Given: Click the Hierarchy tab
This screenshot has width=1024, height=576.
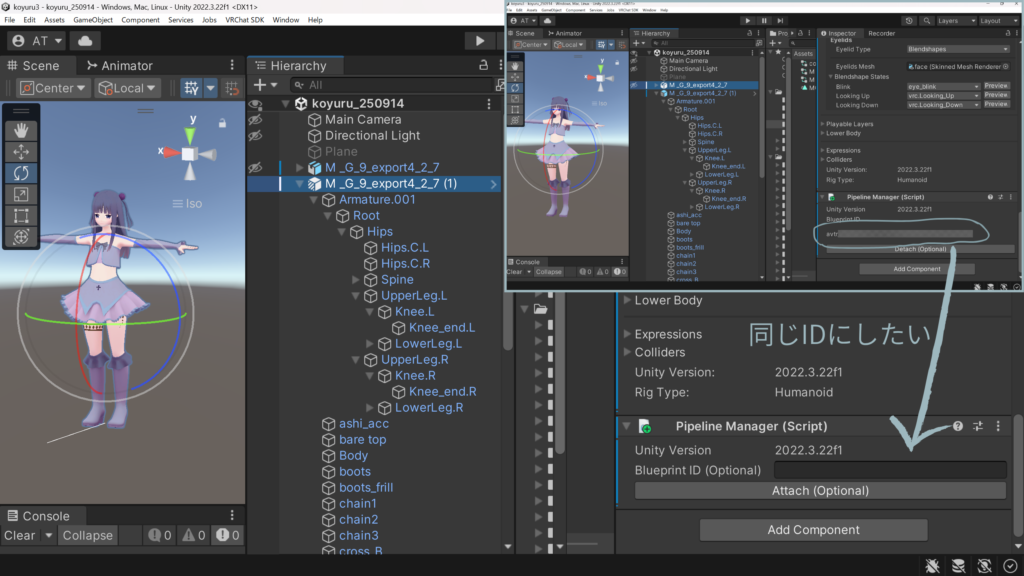Looking at the screenshot, I should click(x=291, y=65).
